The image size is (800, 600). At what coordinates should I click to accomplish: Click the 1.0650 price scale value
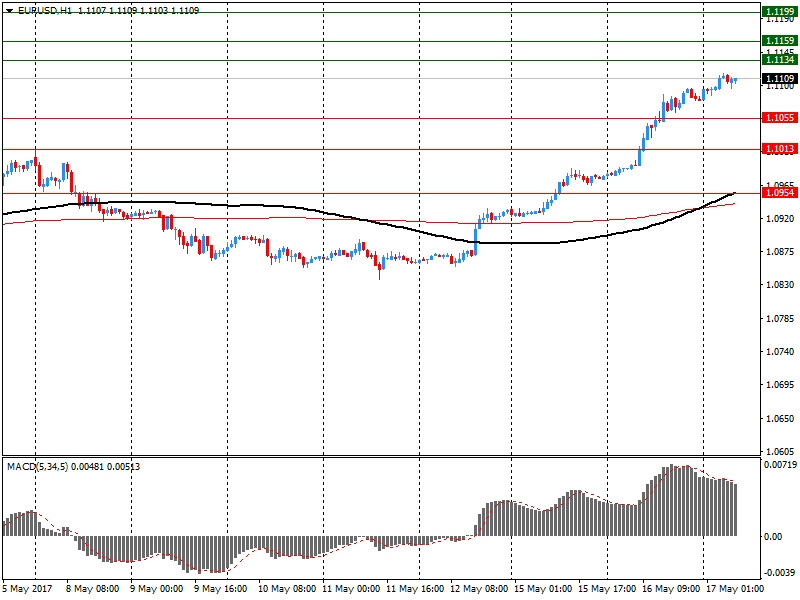[x=781, y=418]
